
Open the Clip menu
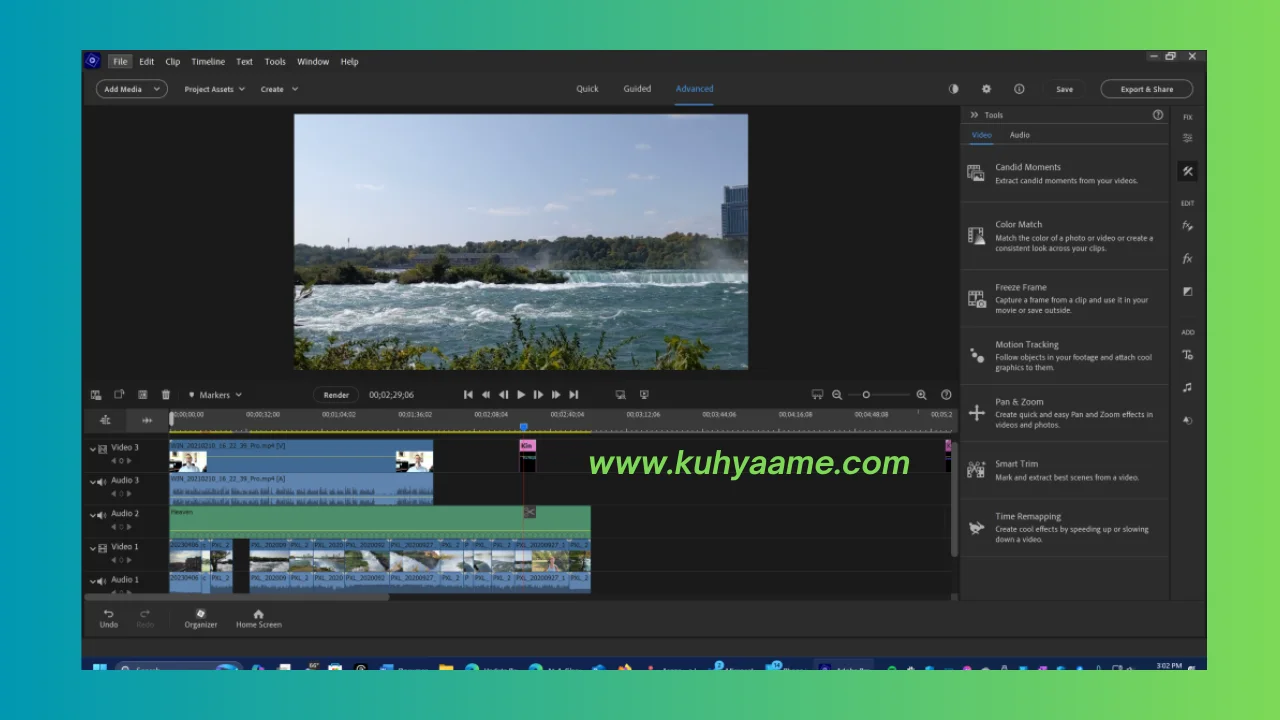pos(173,61)
